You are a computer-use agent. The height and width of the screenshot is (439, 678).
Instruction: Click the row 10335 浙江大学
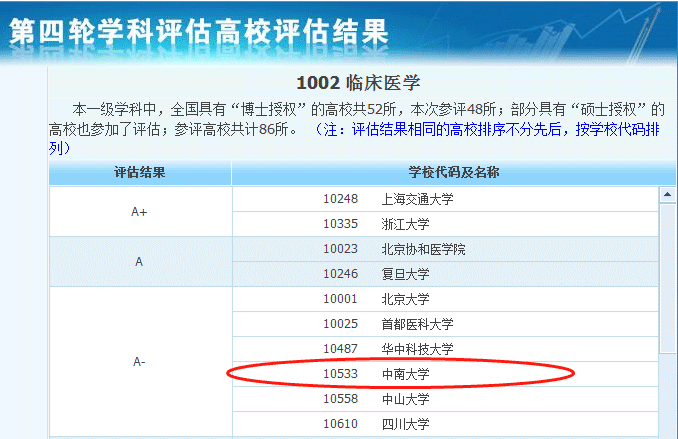(x=445, y=224)
